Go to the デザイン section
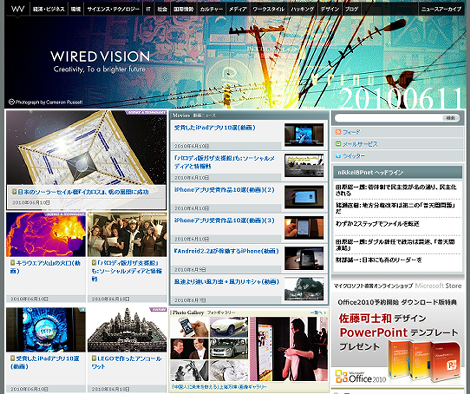This screenshot has height=394, width=470. 330,9
